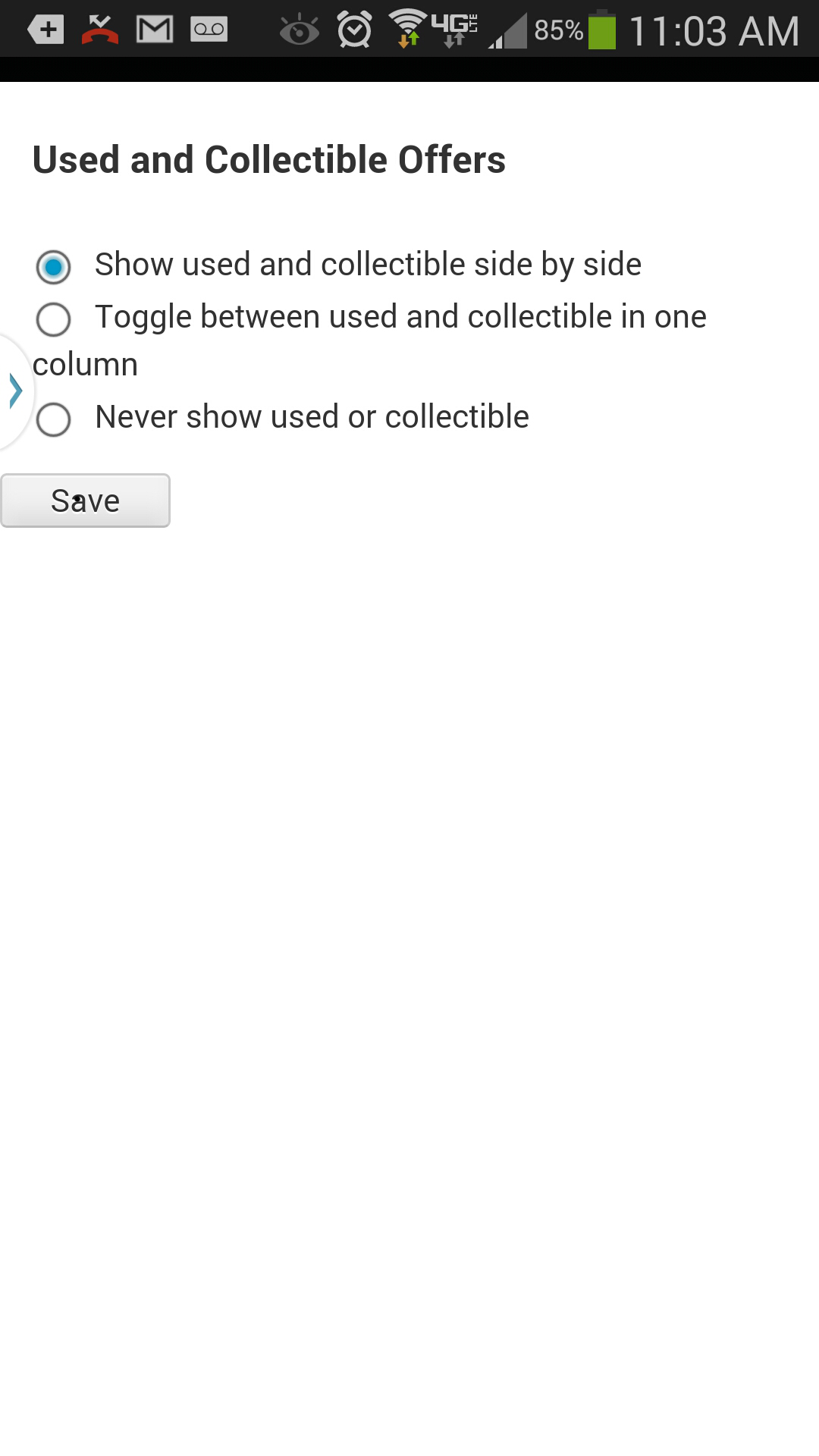
Task: Click the Save button
Action: pyautogui.click(x=85, y=500)
